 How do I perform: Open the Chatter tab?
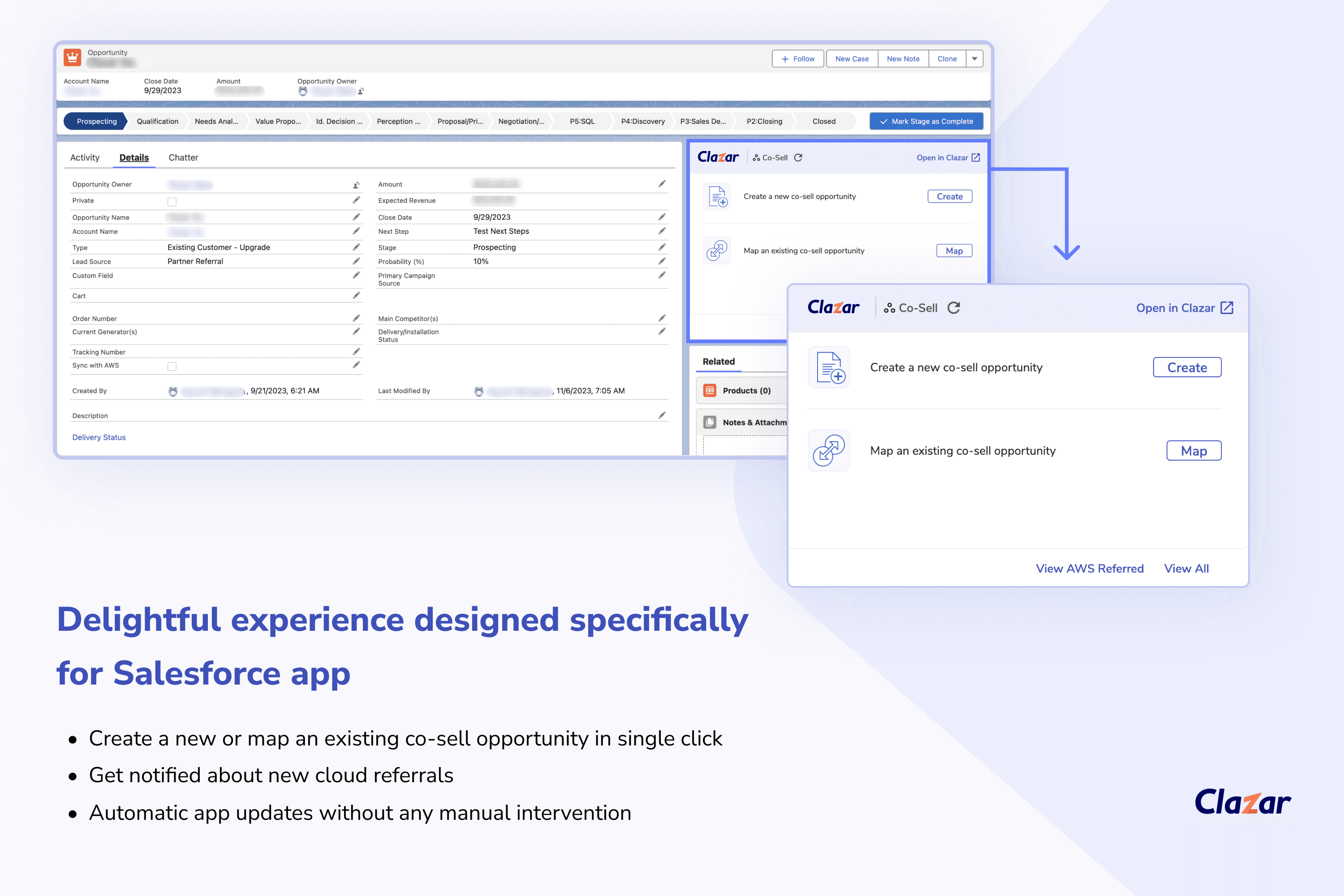(x=183, y=158)
